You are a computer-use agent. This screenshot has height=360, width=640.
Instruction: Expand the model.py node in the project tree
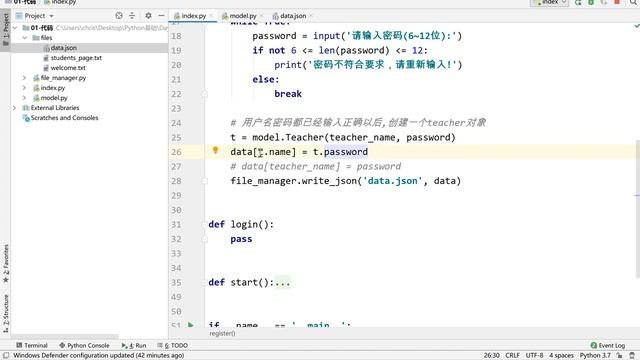(x=24, y=98)
